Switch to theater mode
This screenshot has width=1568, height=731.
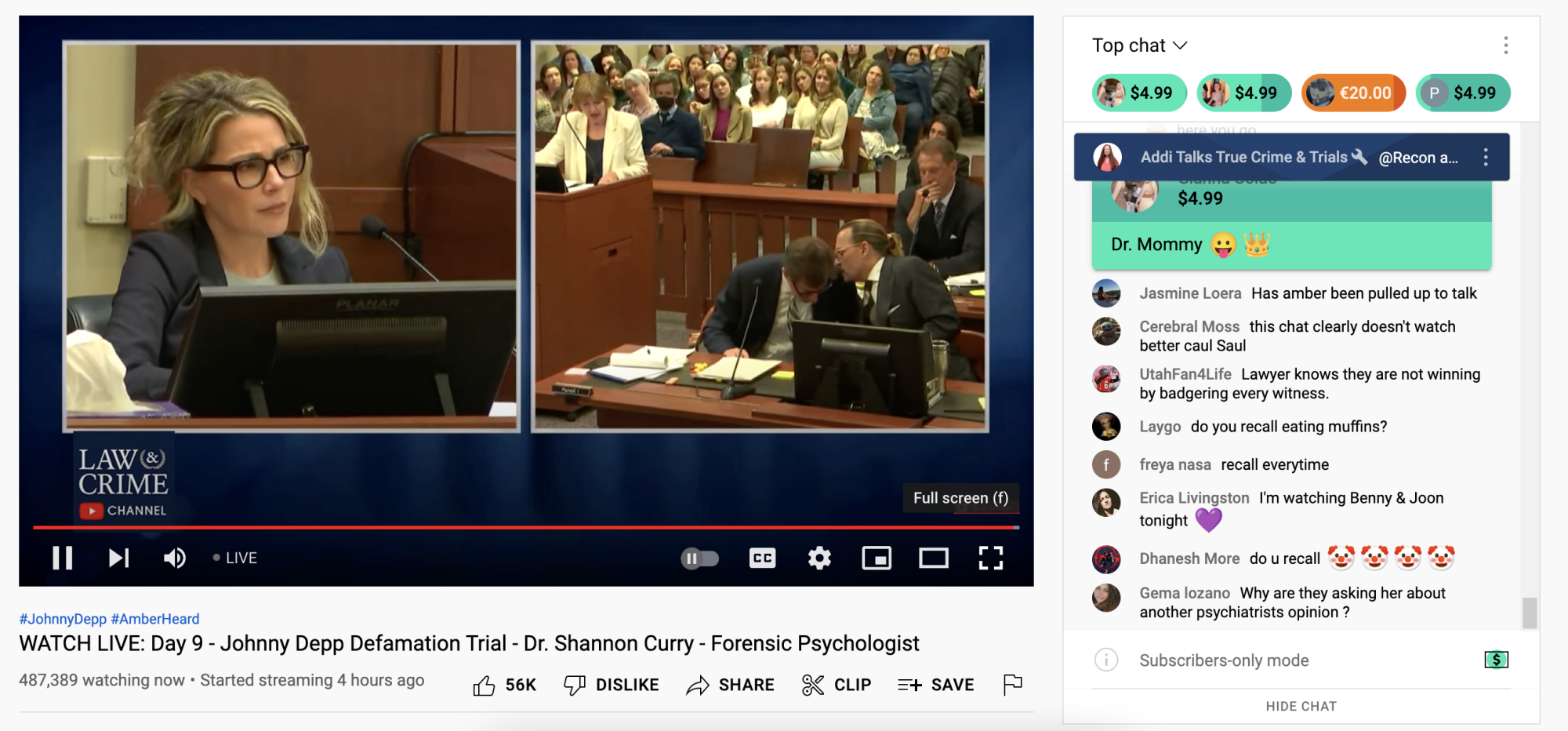(x=934, y=558)
